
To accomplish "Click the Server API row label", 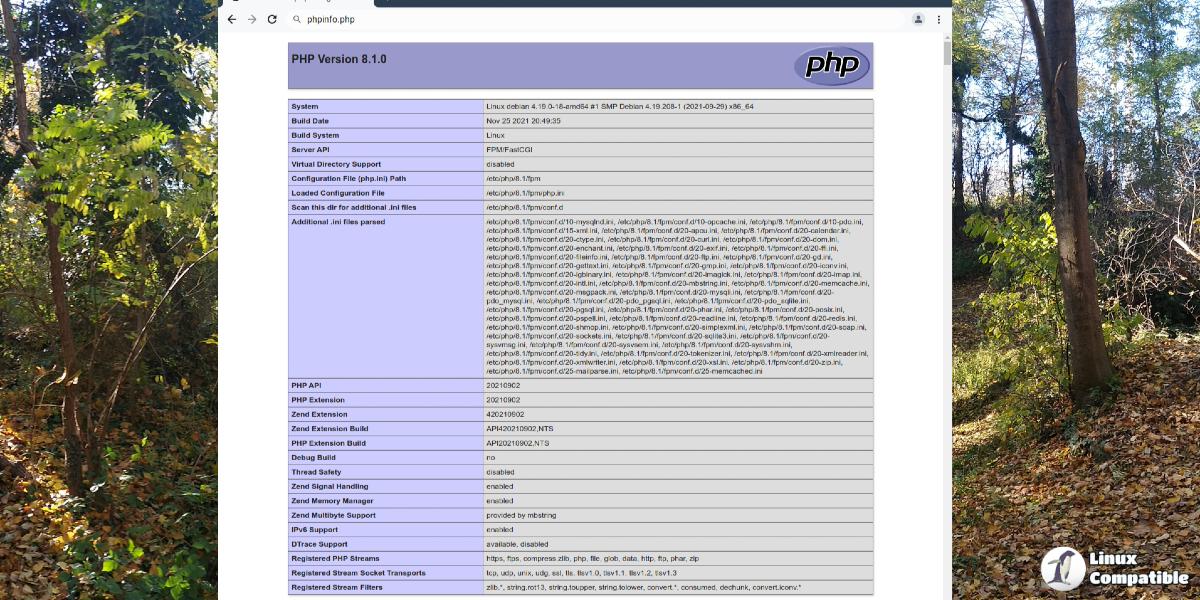I will 311,149.
